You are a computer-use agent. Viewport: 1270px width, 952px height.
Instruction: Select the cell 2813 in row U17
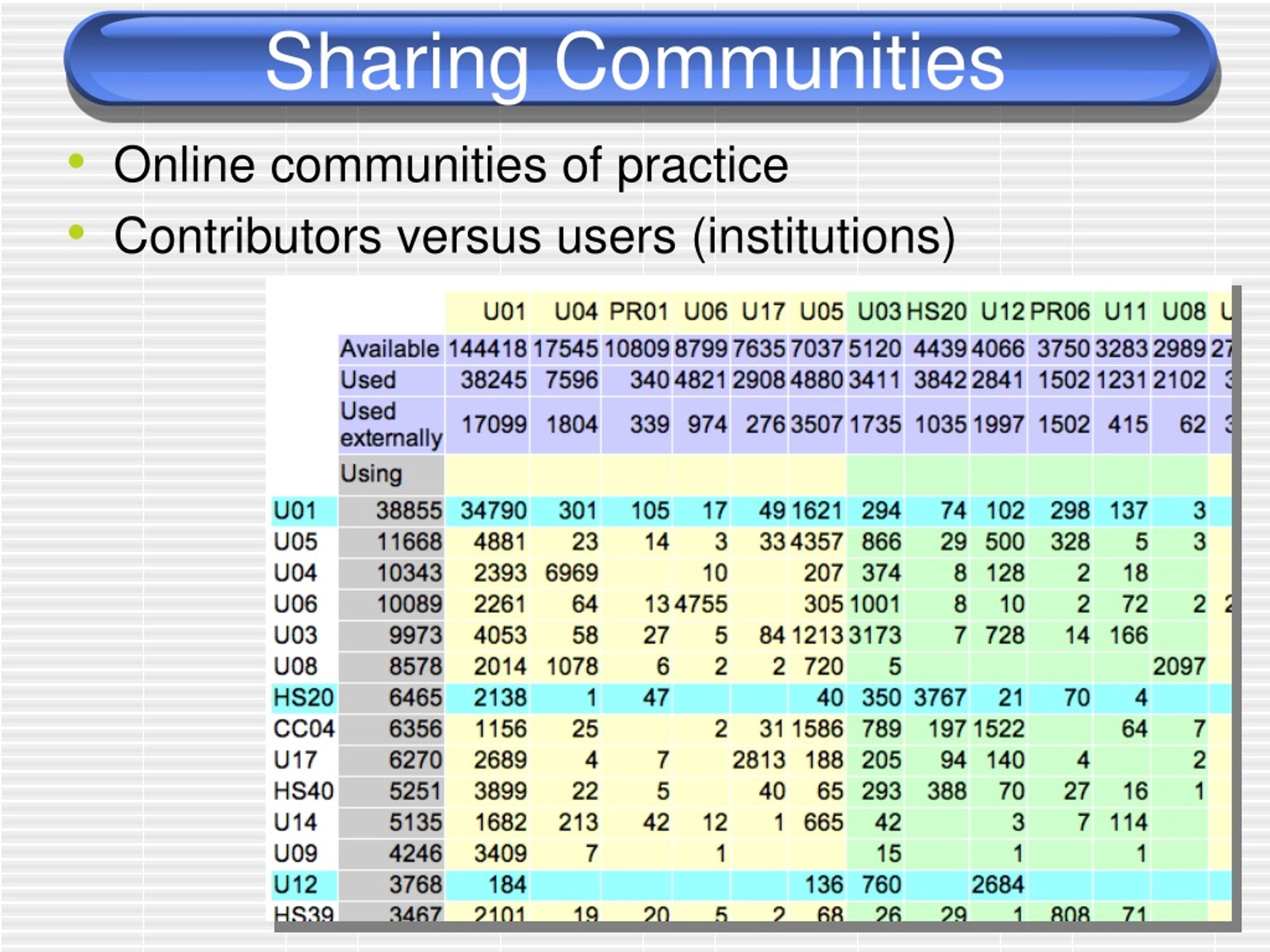click(759, 760)
